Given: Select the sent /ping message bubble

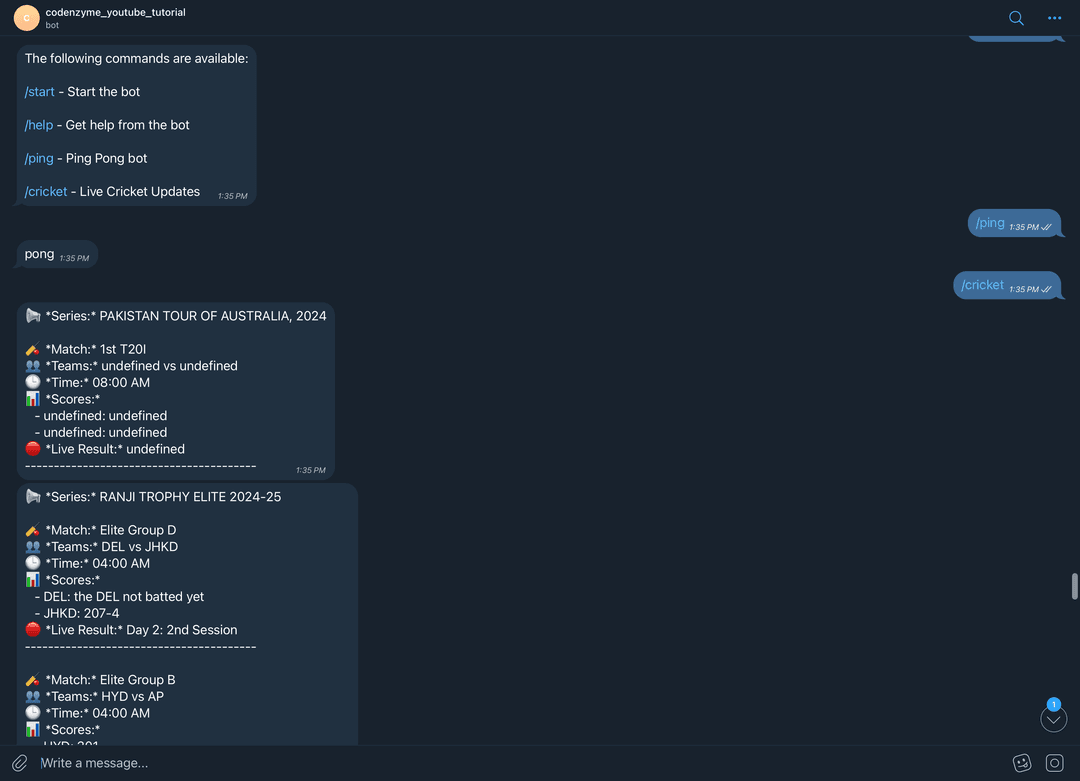Looking at the screenshot, I should tap(1015, 223).
